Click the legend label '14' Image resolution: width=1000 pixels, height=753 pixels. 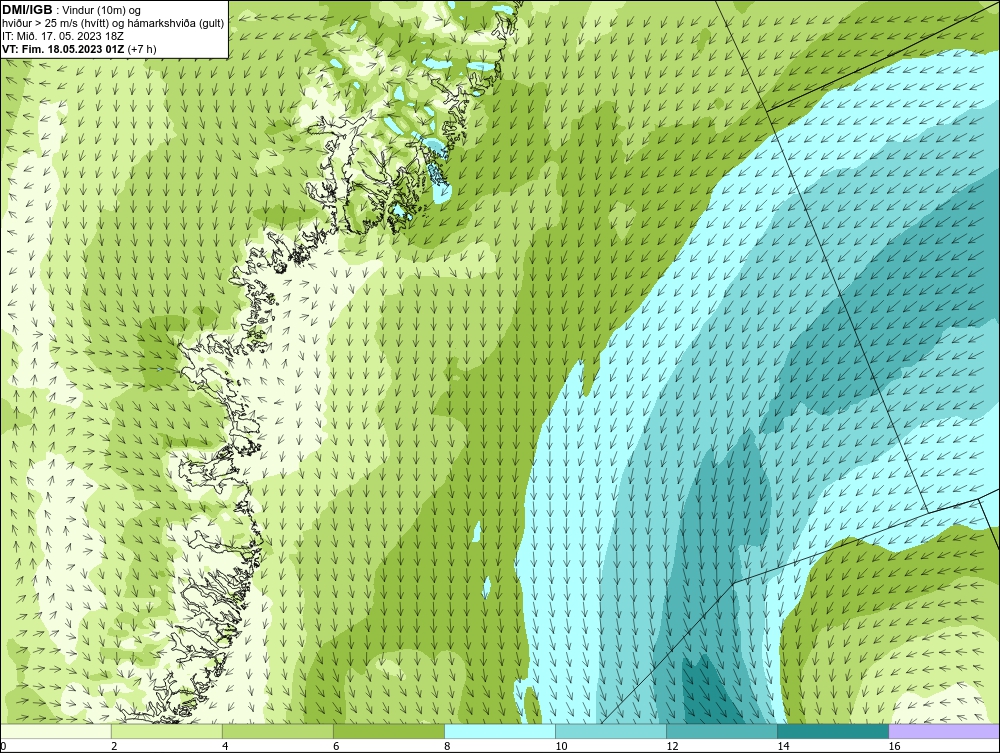(x=783, y=746)
